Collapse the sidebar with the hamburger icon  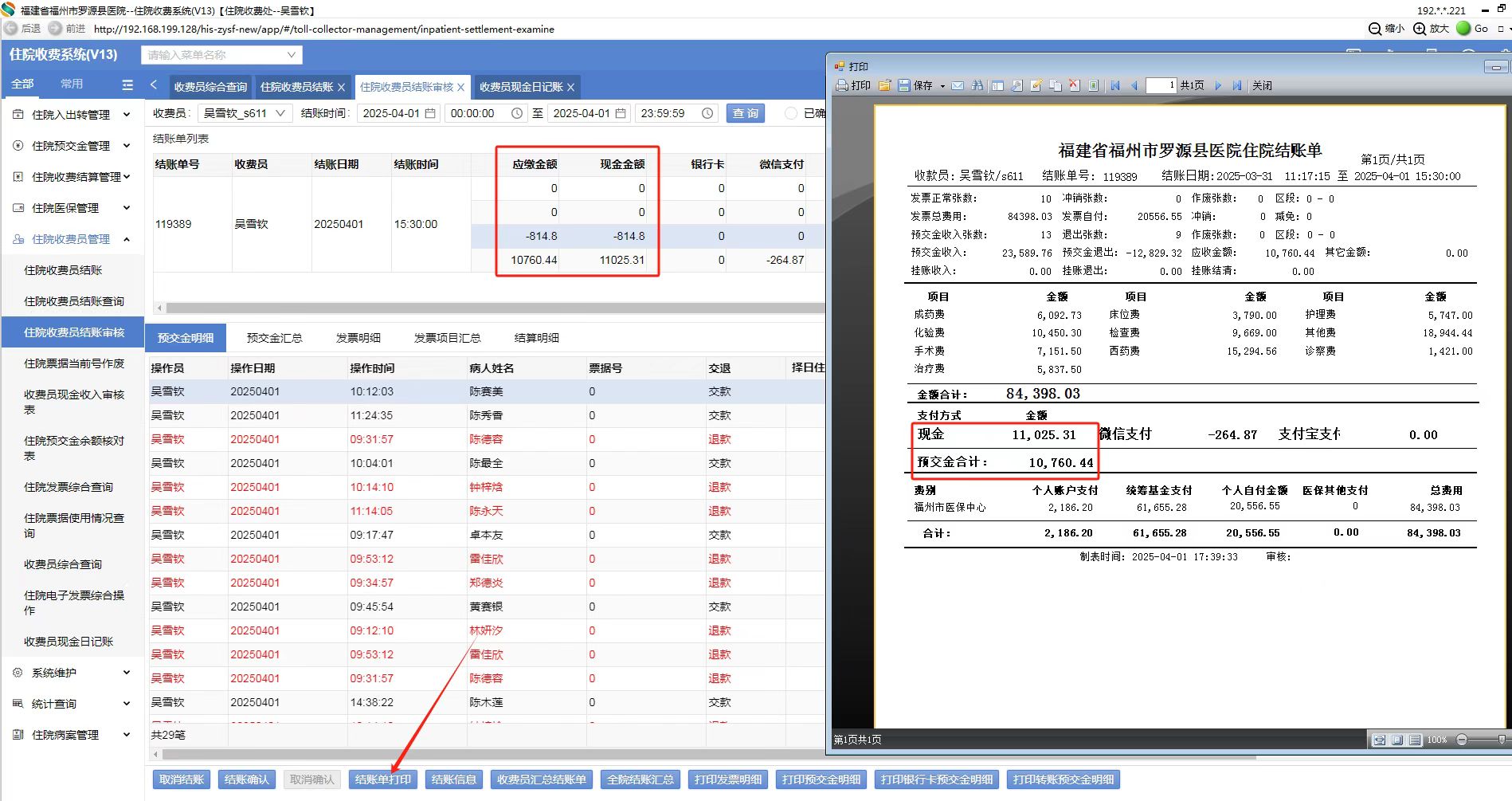(127, 84)
